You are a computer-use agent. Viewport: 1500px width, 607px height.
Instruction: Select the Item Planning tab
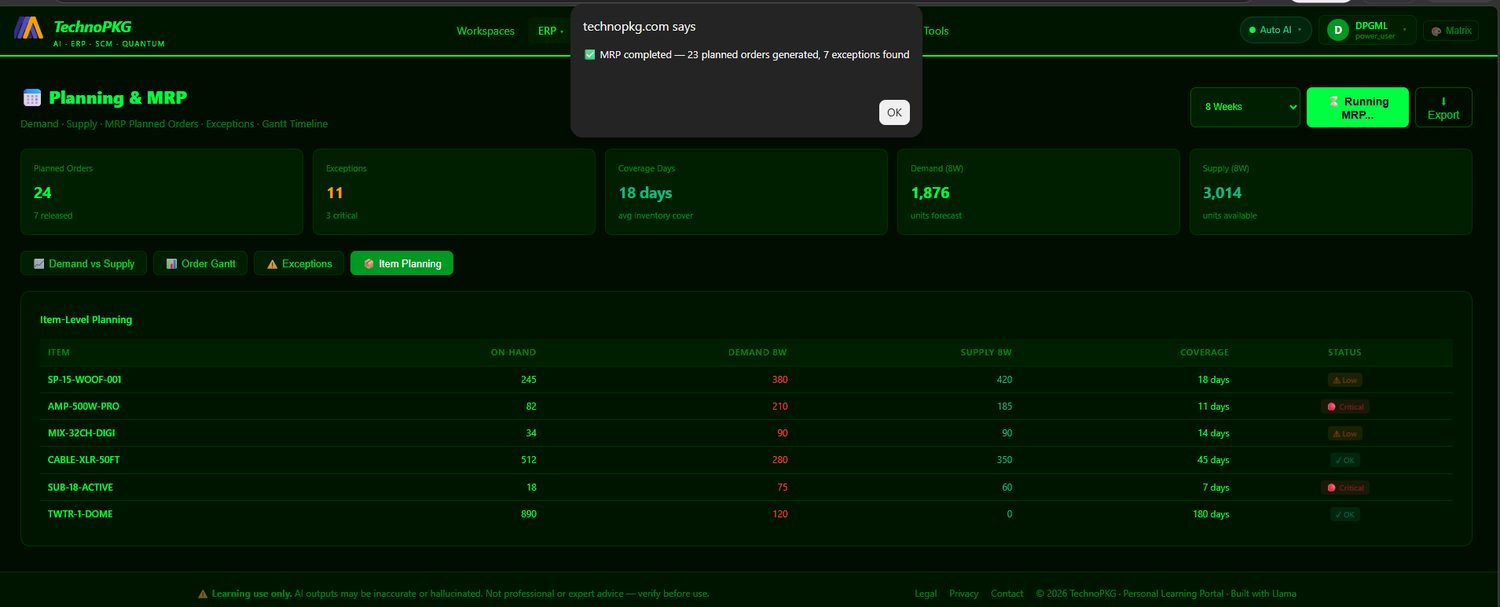(402, 263)
